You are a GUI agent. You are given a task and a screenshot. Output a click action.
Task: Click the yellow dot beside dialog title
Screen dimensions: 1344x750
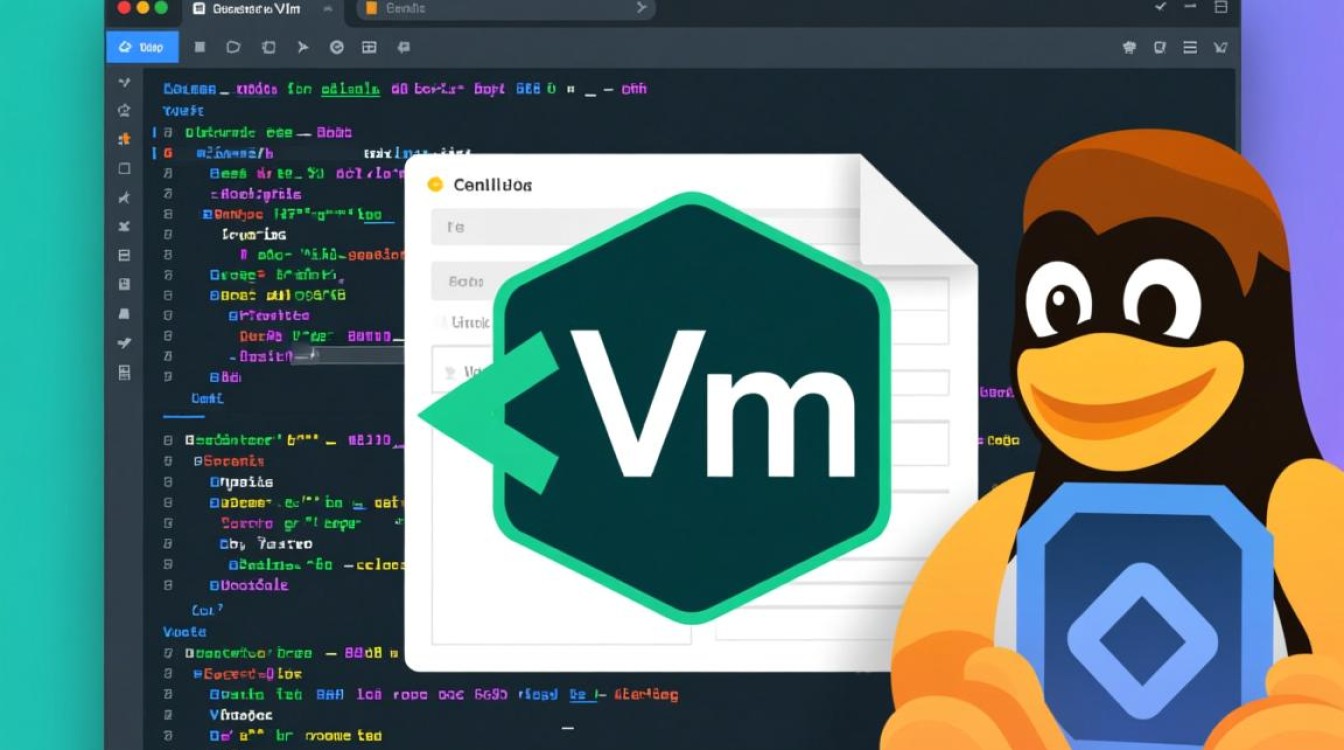(434, 185)
